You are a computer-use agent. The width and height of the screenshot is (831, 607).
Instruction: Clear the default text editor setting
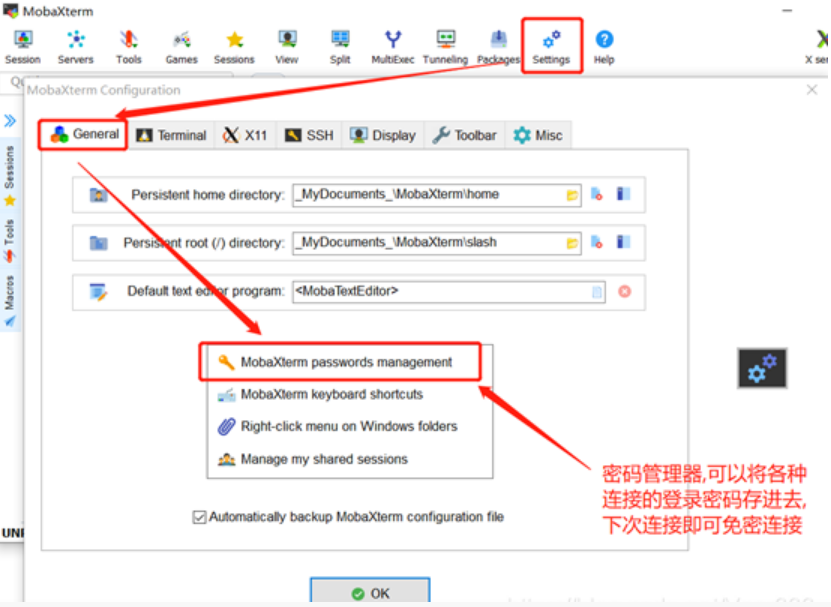click(x=624, y=292)
